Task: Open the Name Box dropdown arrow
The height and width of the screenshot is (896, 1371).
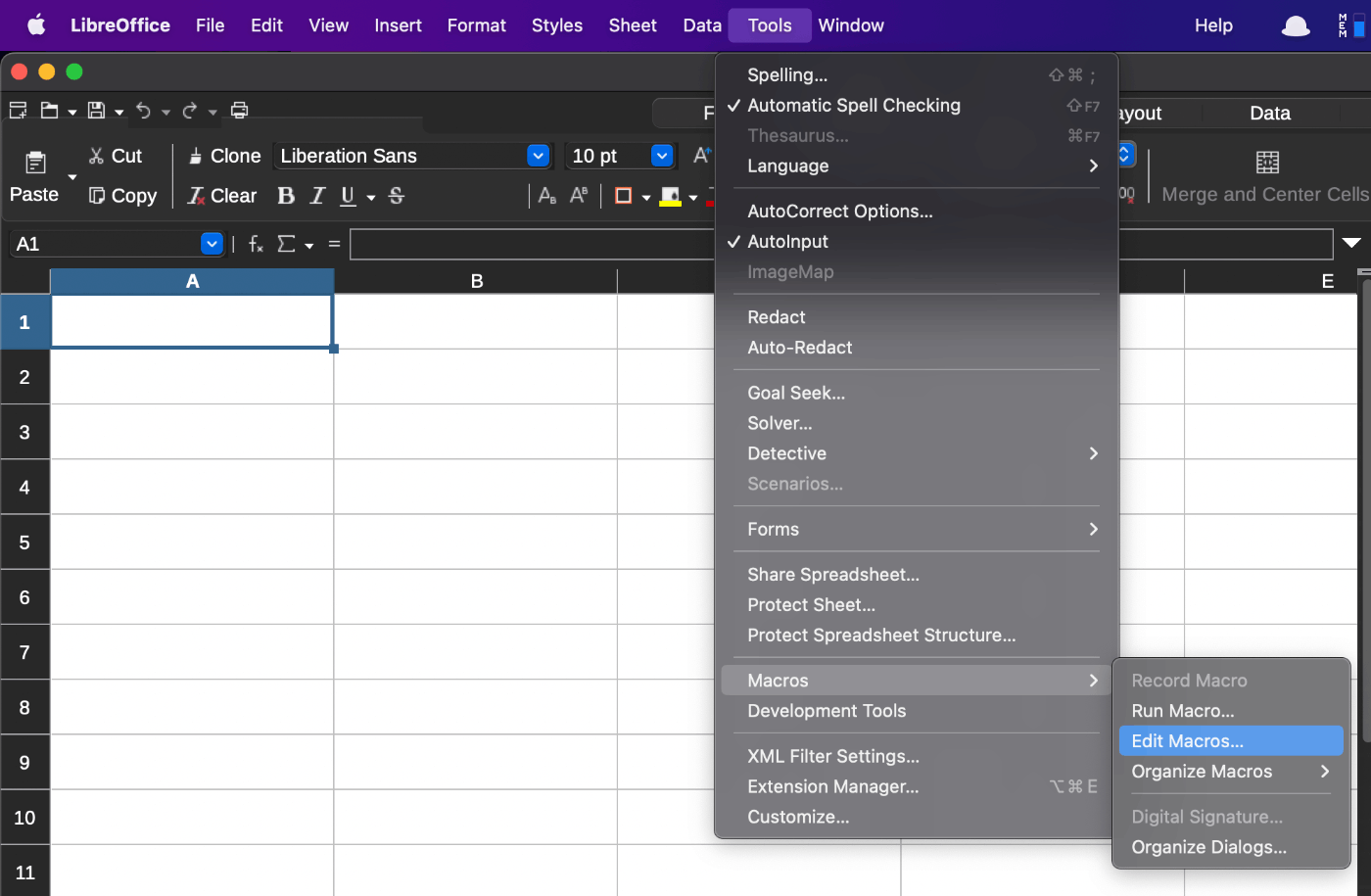Action: (x=212, y=244)
